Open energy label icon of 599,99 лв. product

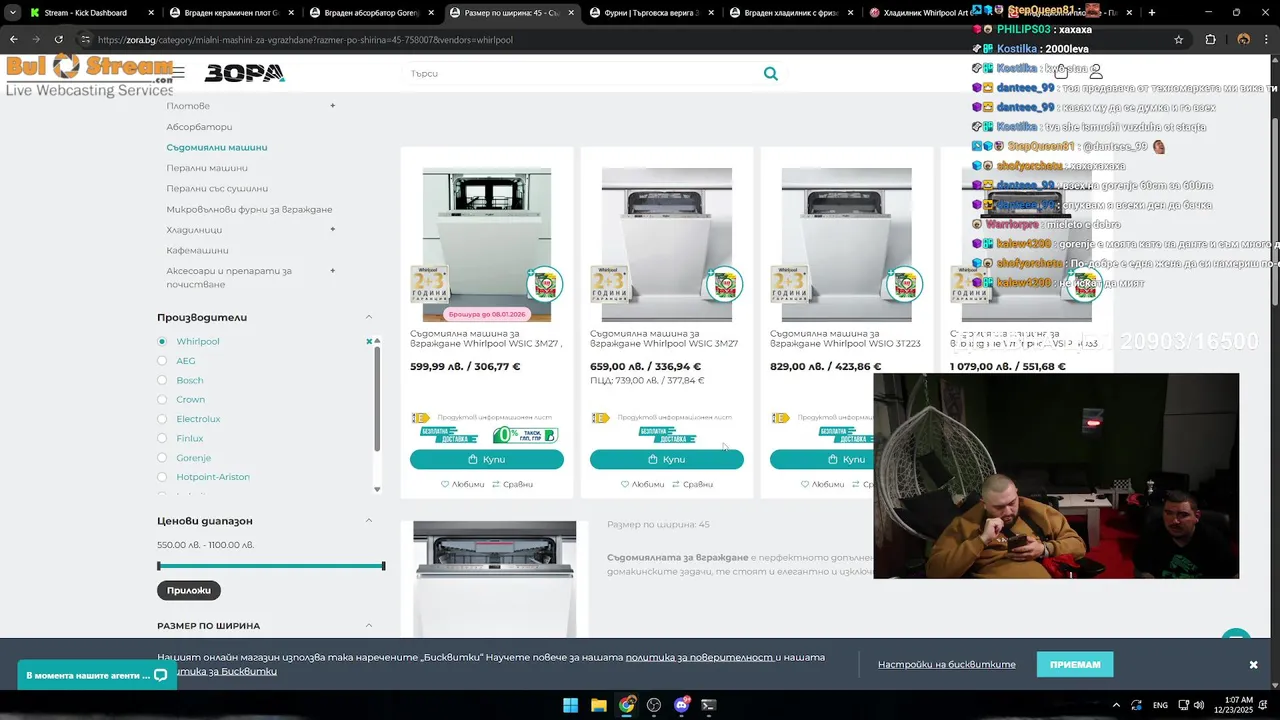point(420,418)
